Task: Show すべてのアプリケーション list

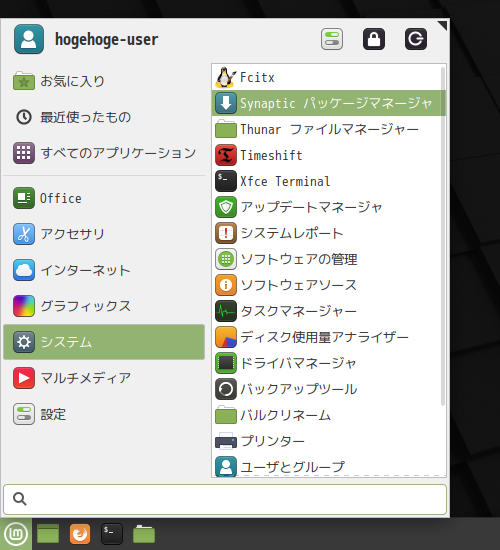Action: pos(104,153)
